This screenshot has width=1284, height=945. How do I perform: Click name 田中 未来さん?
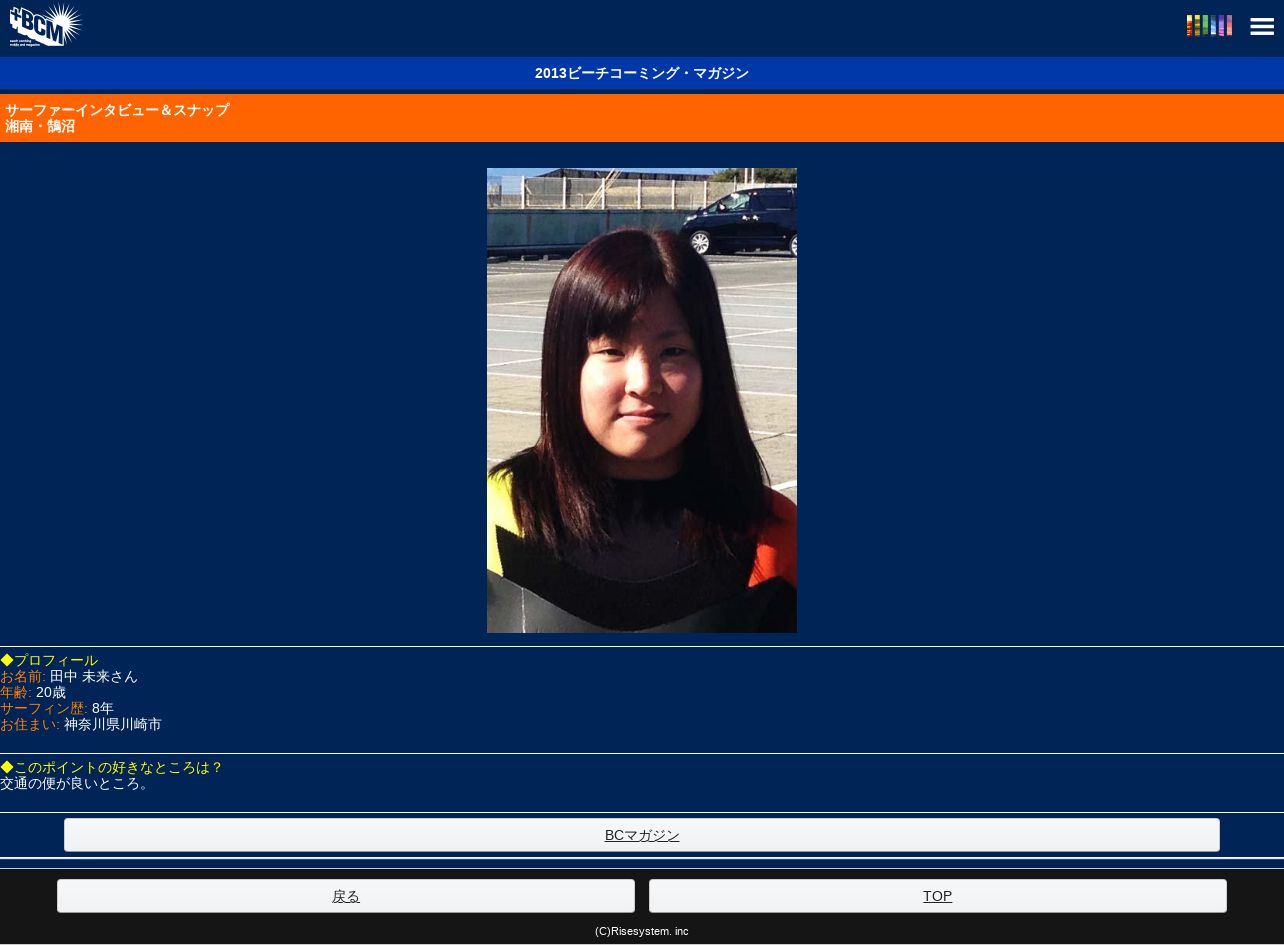pos(93,676)
